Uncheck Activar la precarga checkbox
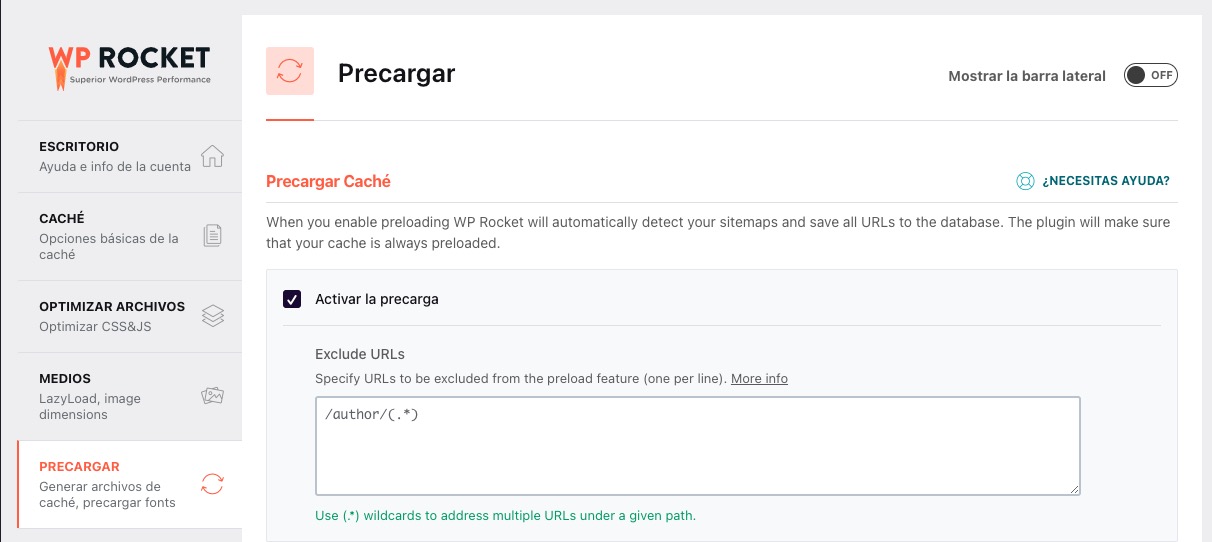This screenshot has width=1212, height=542. (x=292, y=299)
